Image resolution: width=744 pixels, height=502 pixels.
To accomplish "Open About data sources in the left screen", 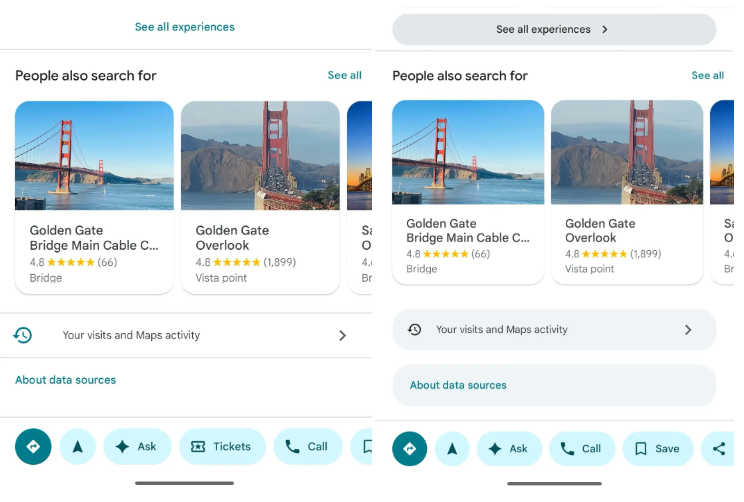I will [66, 380].
